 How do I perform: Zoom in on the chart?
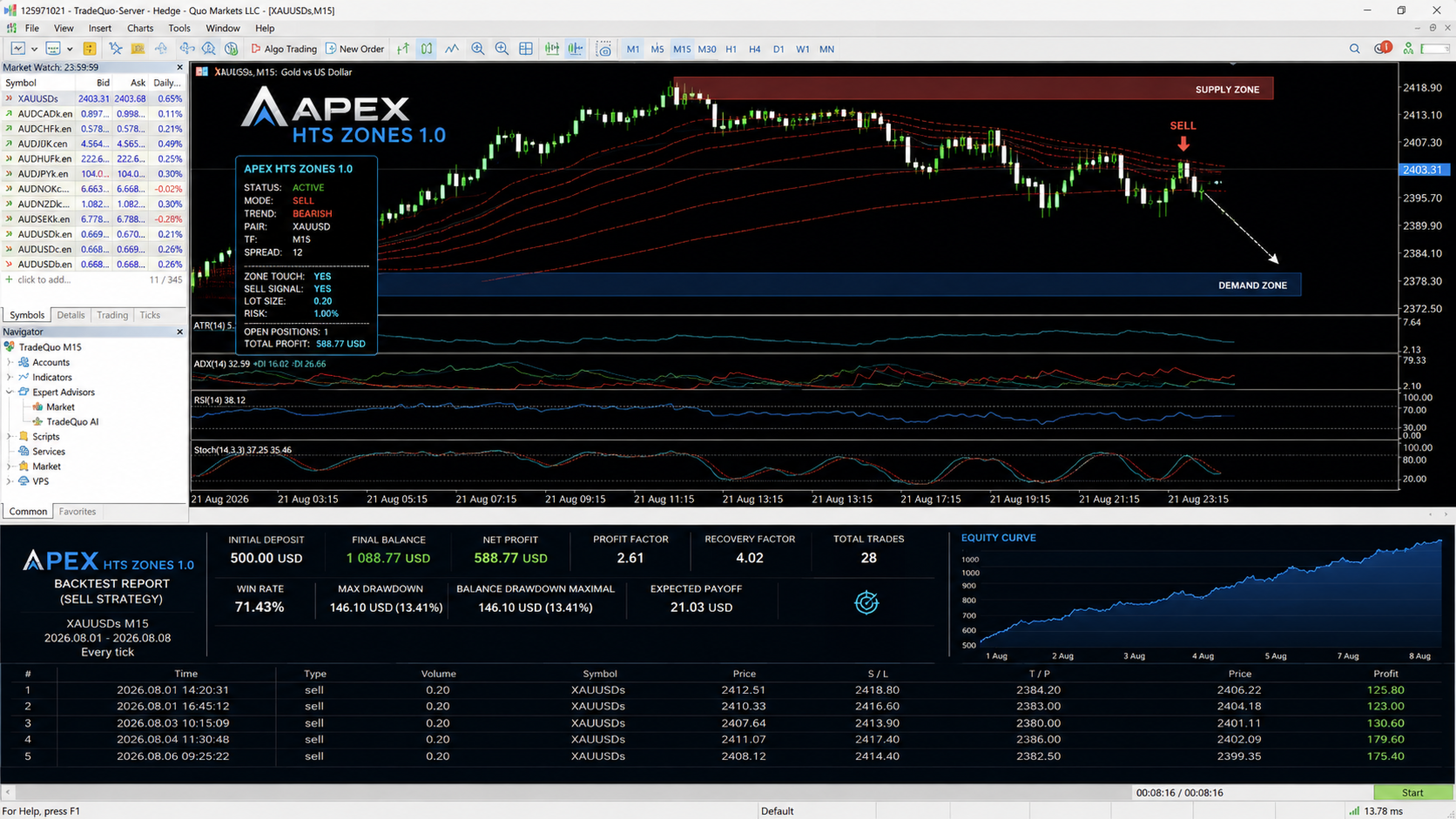477,49
